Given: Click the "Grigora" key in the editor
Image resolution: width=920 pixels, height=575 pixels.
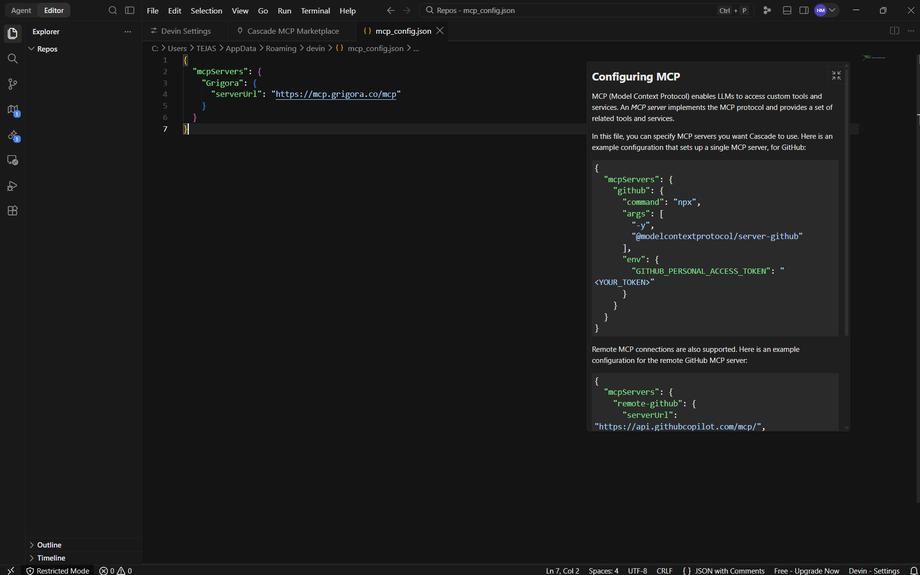Looking at the screenshot, I should coord(221,83).
